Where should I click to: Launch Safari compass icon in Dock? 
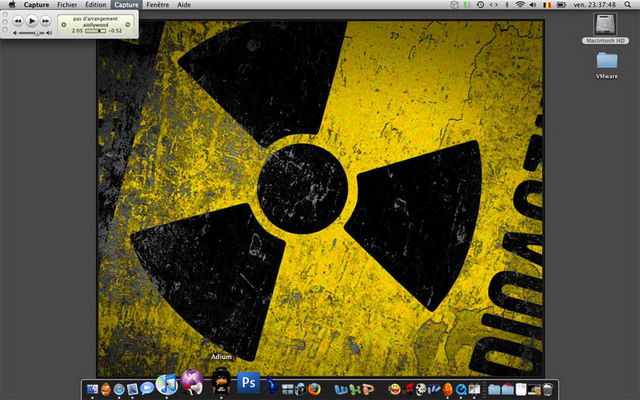tap(119, 389)
